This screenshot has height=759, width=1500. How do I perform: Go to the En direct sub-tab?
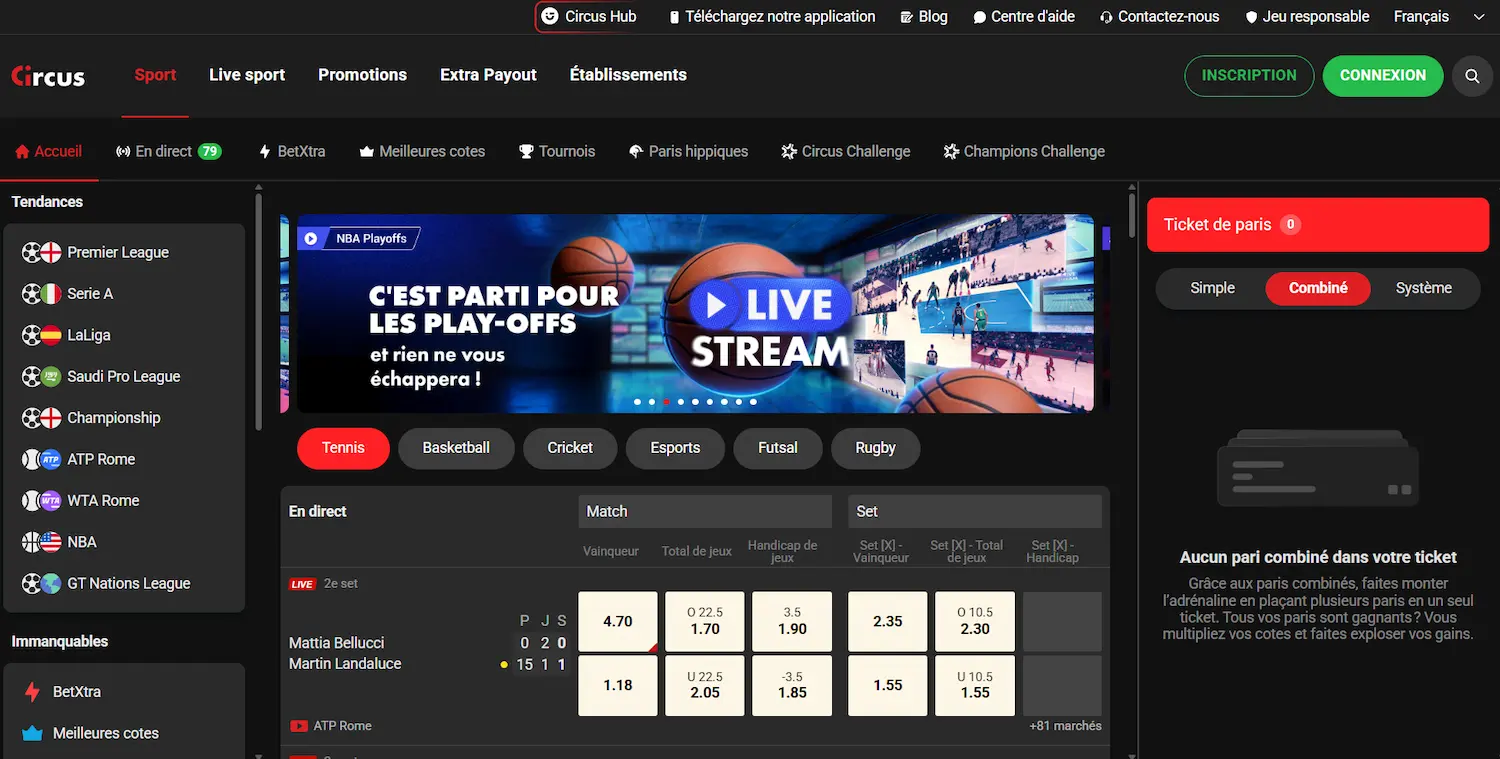click(169, 152)
